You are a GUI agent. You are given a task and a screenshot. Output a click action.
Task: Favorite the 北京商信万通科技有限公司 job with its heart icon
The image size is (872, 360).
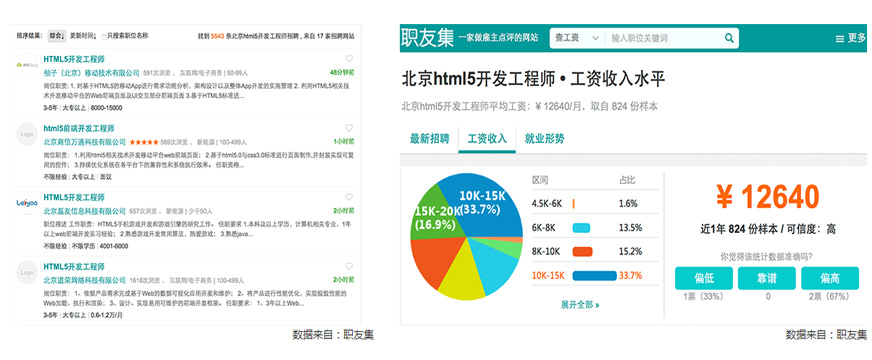[x=349, y=128]
